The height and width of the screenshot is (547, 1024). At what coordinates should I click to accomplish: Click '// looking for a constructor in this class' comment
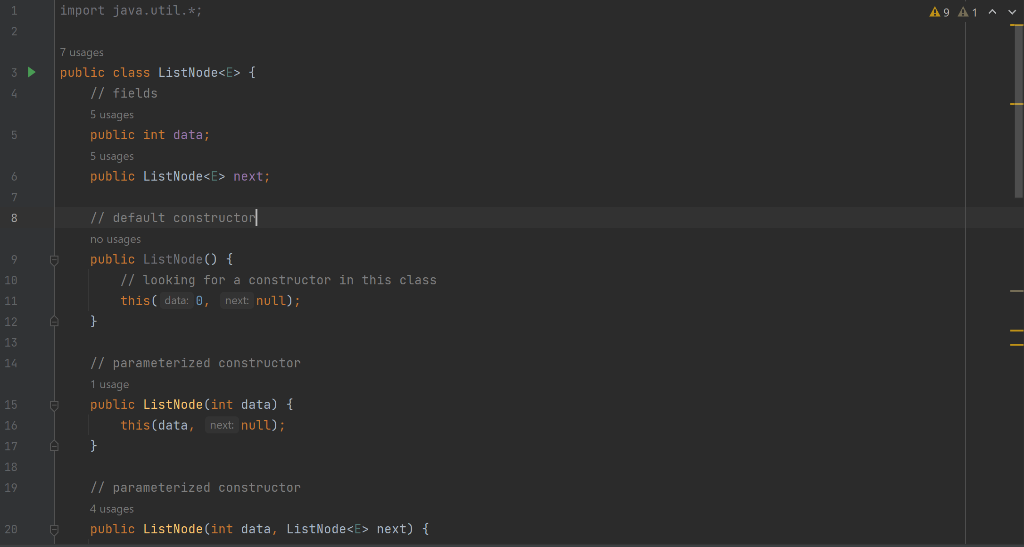click(x=278, y=280)
